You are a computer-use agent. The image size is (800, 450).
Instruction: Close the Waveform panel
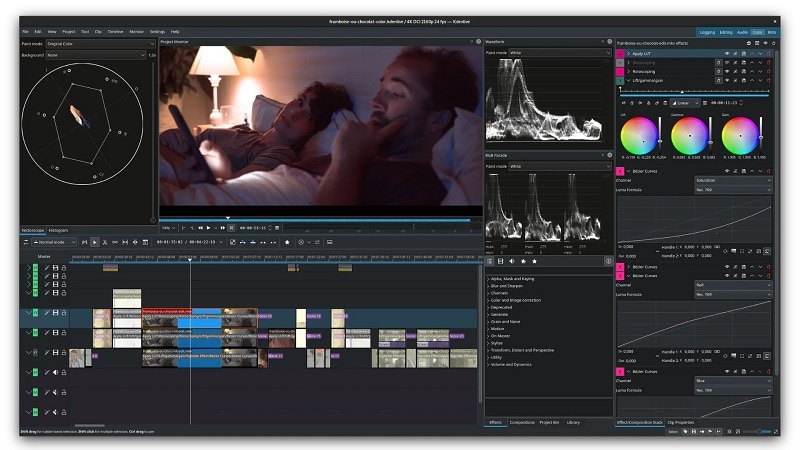609,41
